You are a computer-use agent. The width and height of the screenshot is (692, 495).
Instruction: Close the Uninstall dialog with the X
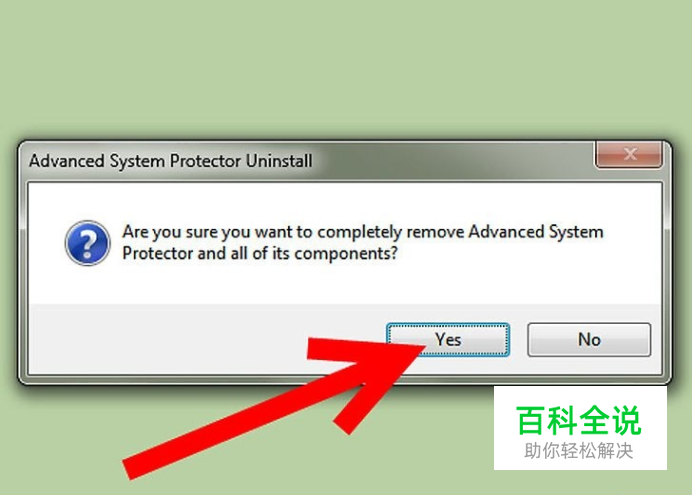point(629,154)
